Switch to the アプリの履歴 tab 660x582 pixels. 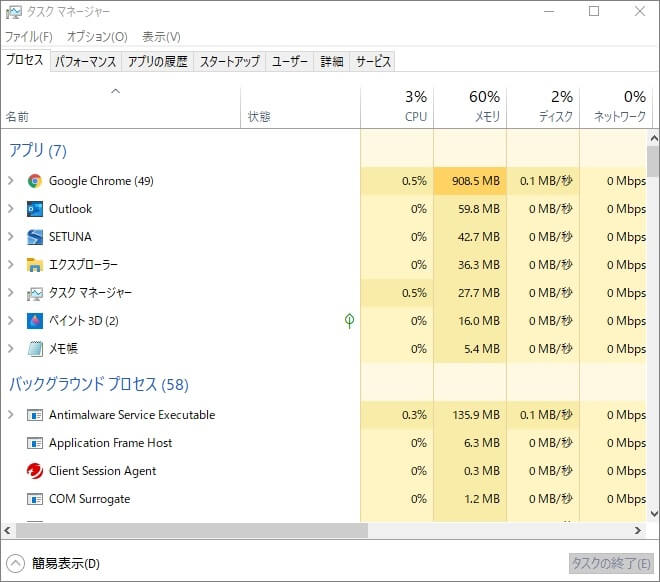[158, 62]
